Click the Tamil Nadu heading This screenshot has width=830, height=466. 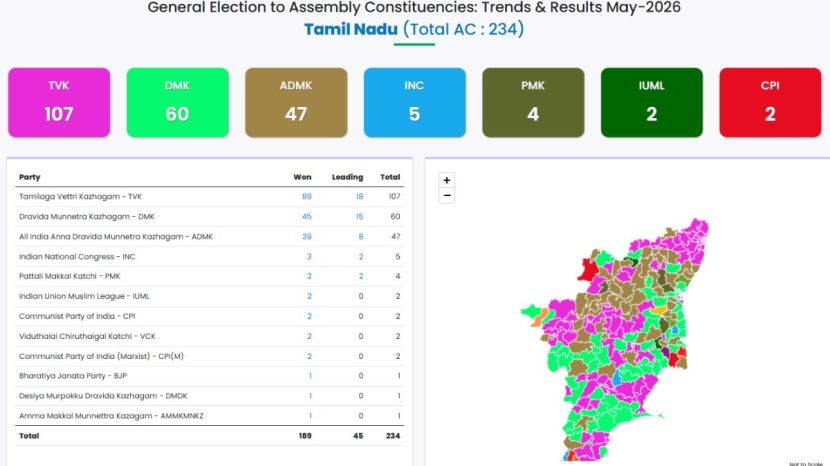[x=351, y=29]
